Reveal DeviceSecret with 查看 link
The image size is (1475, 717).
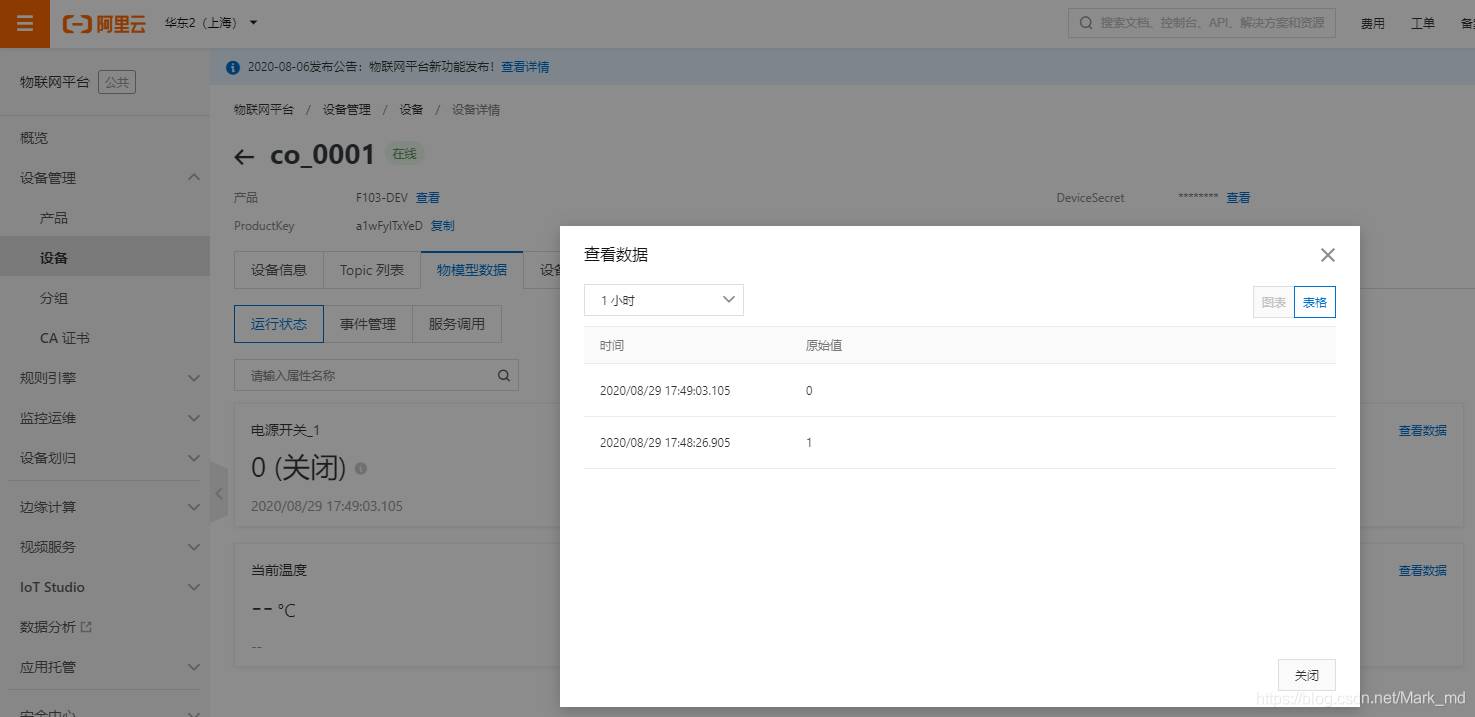pyautogui.click(x=1238, y=198)
